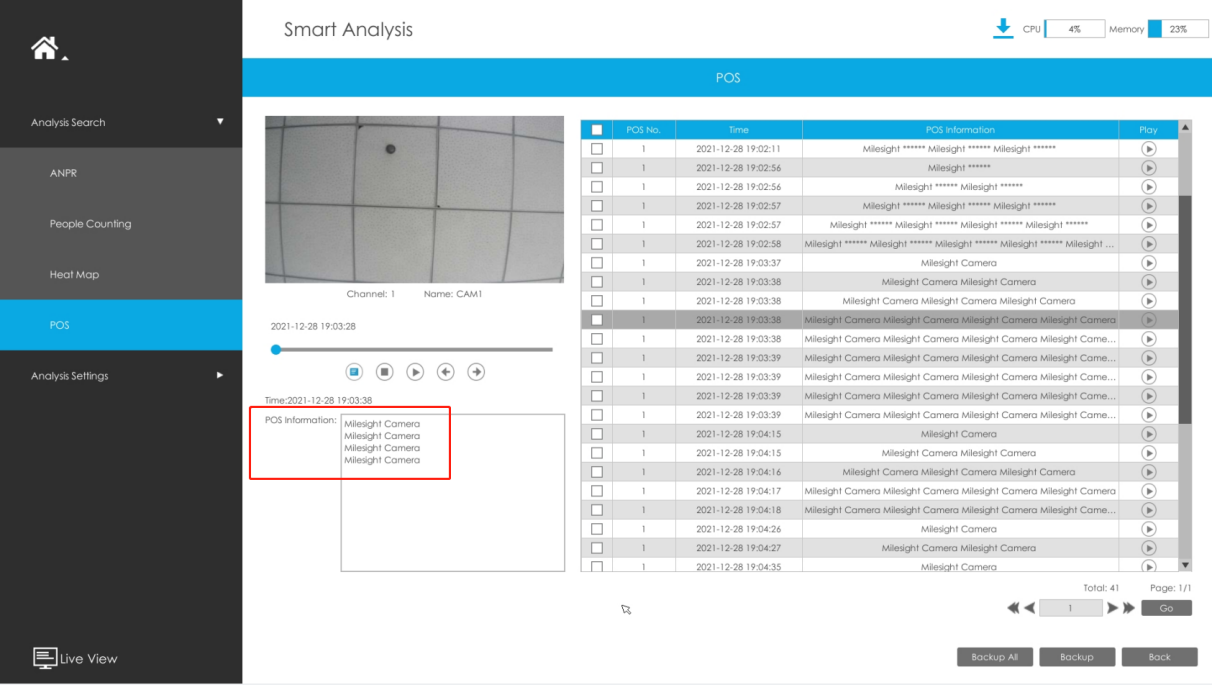Click the page number input field
Screen dimensions: 1212x685
click(x=1070, y=608)
